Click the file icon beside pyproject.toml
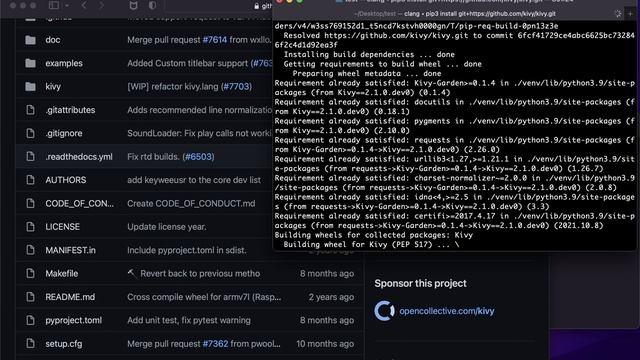The width and height of the screenshot is (640, 360). click(x=31, y=320)
